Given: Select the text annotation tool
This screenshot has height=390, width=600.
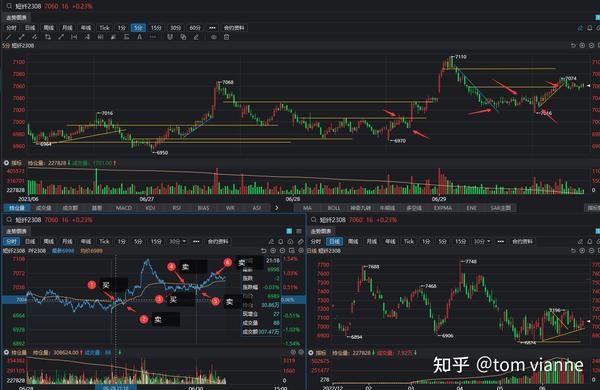Looking at the screenshot, I should point(140,37).
